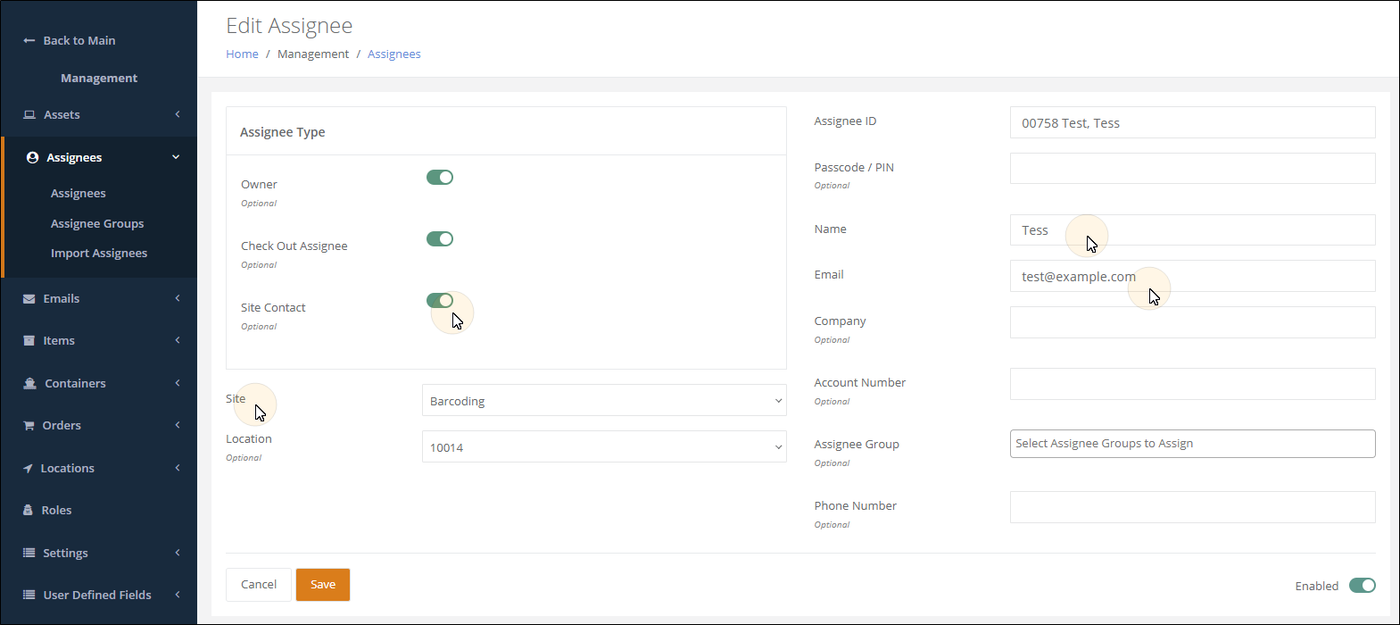1400x625 pixels.
Task: Open the Assignee Groups submenu item
Action: pyautogui.click(x=97, y=224)
